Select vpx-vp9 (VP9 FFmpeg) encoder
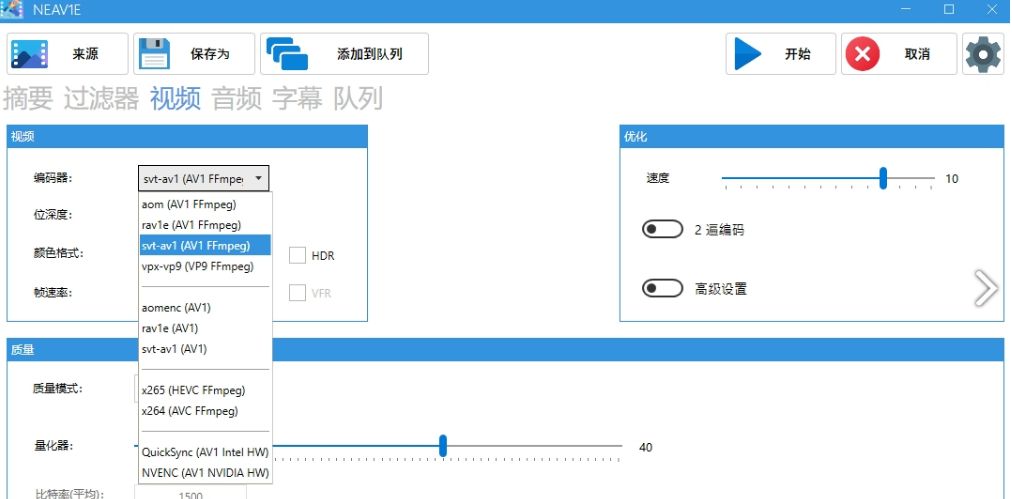 (205, 266)
